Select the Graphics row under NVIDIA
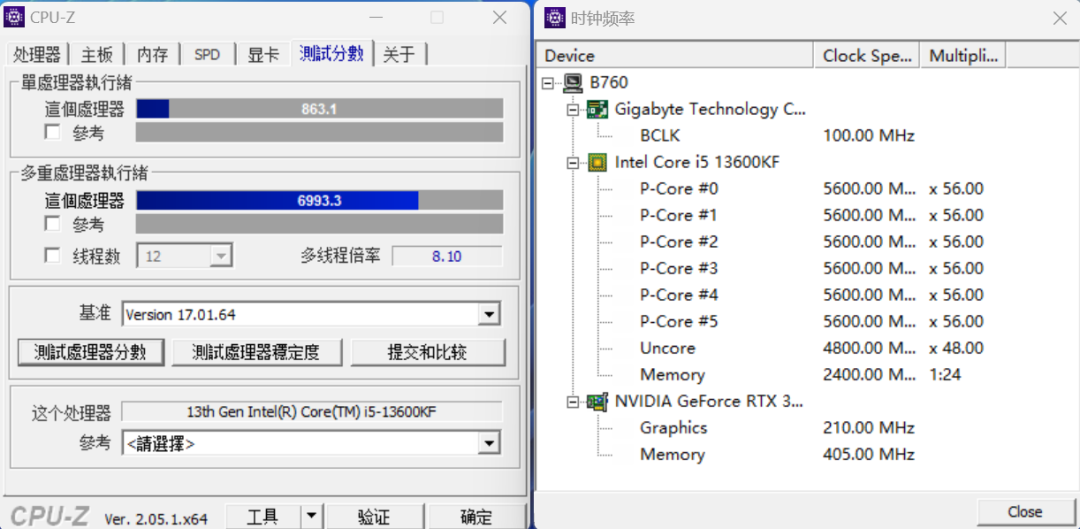 point(673,428)
